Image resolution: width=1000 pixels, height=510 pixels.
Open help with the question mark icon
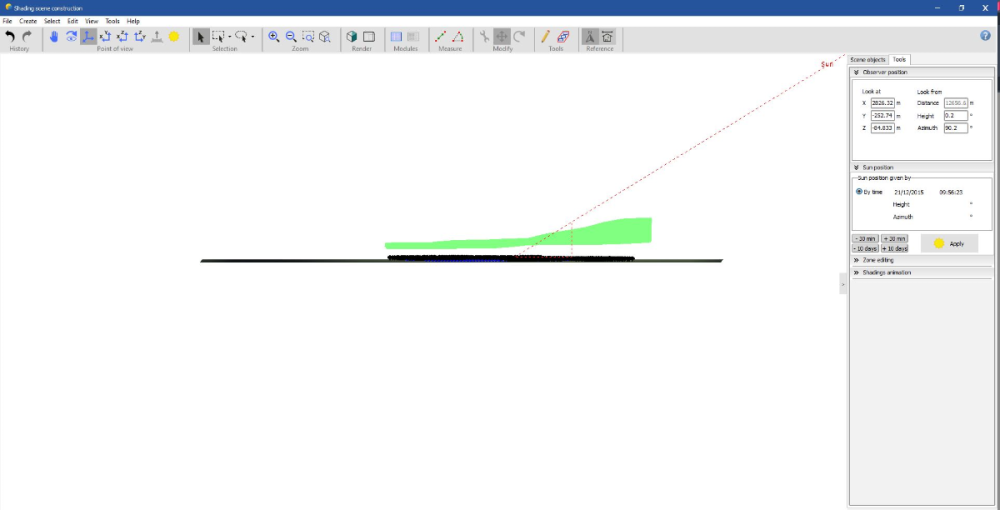pyautogui.click(x=986, y=35)
